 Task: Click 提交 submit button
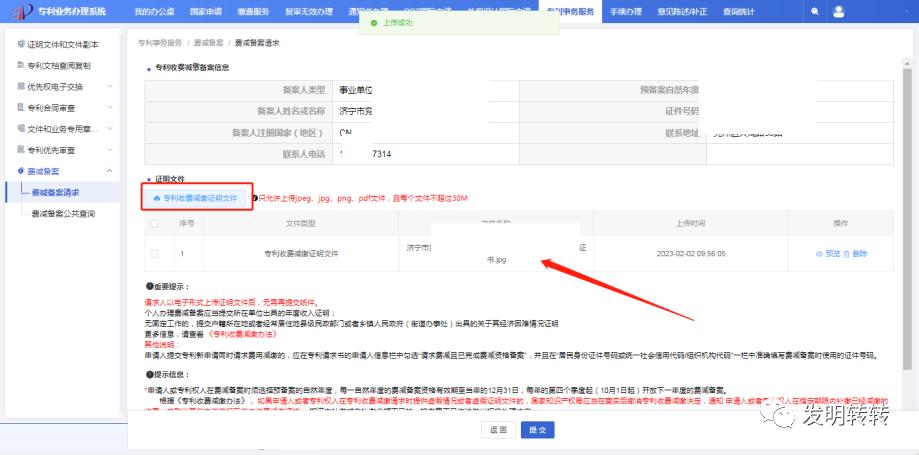click(537, 430)
